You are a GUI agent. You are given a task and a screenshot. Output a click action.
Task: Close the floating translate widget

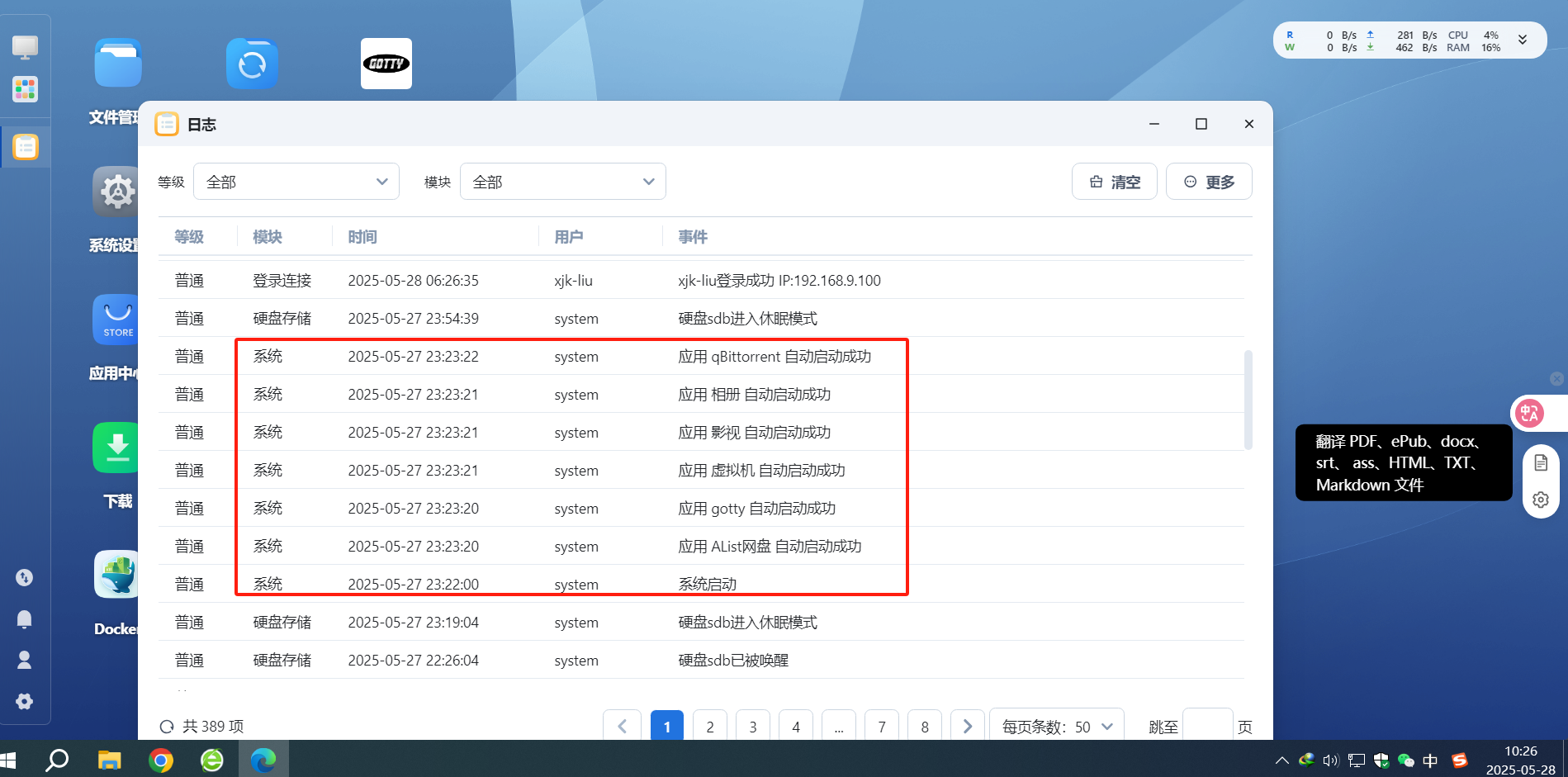(1556, 379)
